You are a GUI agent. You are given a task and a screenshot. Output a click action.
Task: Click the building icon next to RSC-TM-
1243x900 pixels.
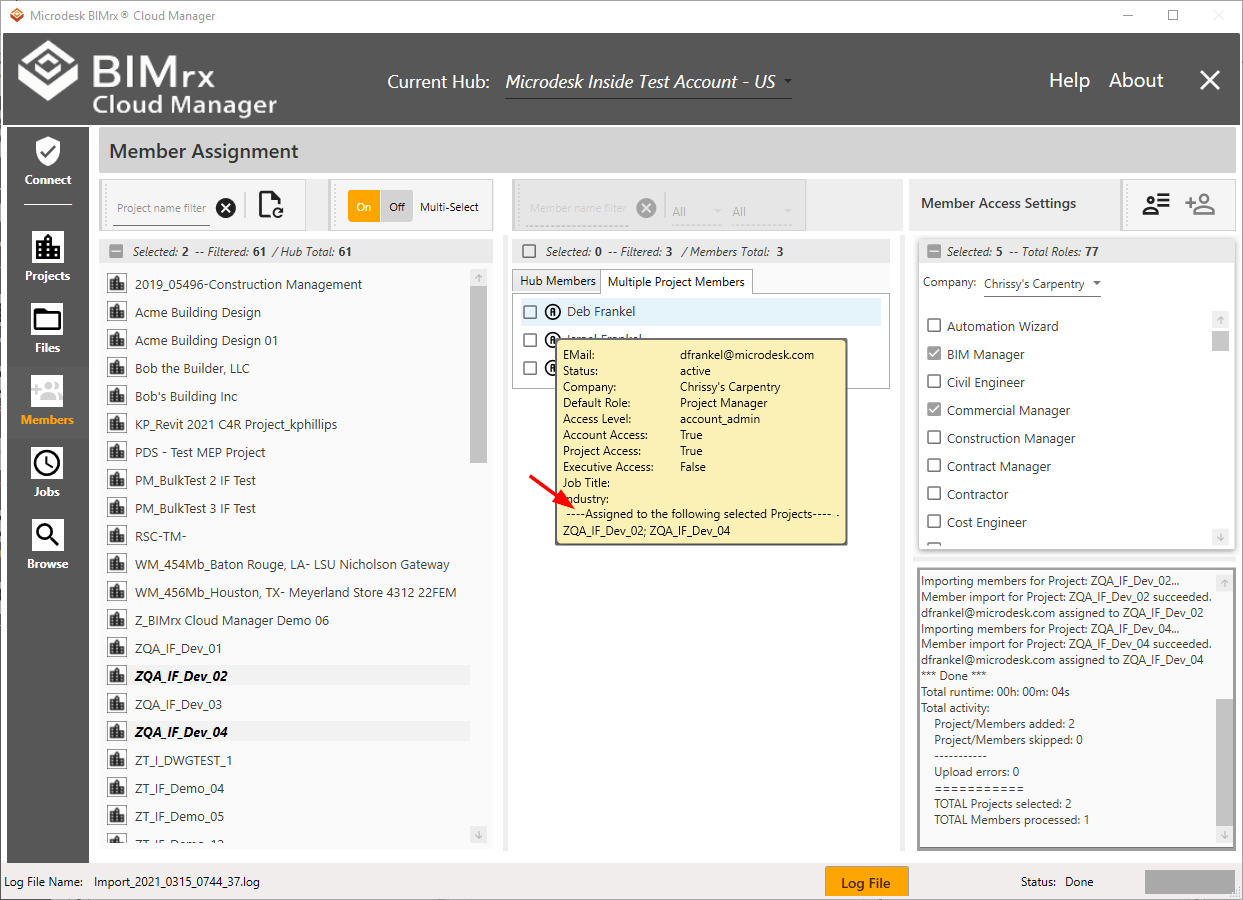coord(116,536)
